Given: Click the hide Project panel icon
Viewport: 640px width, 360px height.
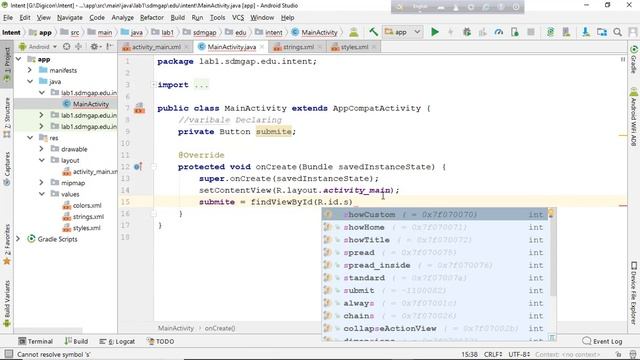Looking at the screenshot, I should 109,47.
